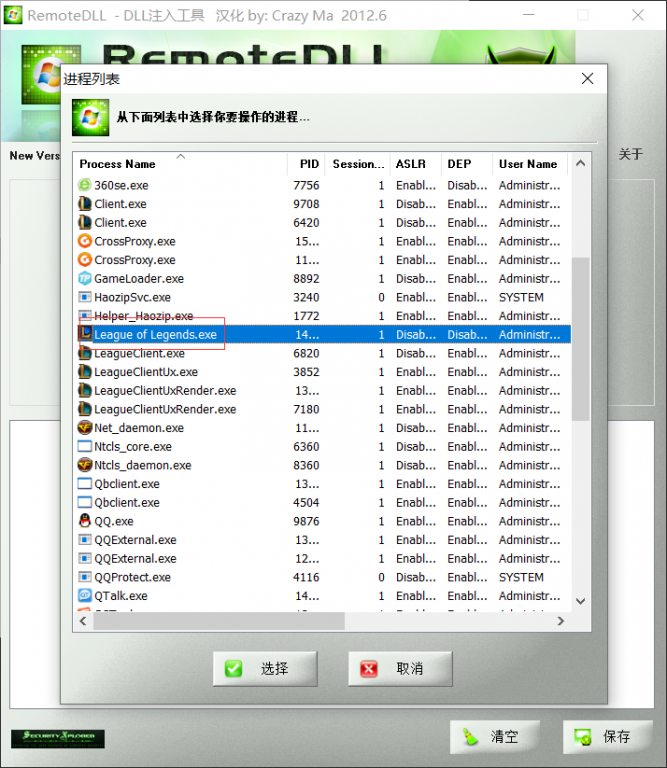The width and height of the screenshot is (667, 768).
Task: Select the CrossProxy.exe row with PID 15...
Action: point(322,241)
